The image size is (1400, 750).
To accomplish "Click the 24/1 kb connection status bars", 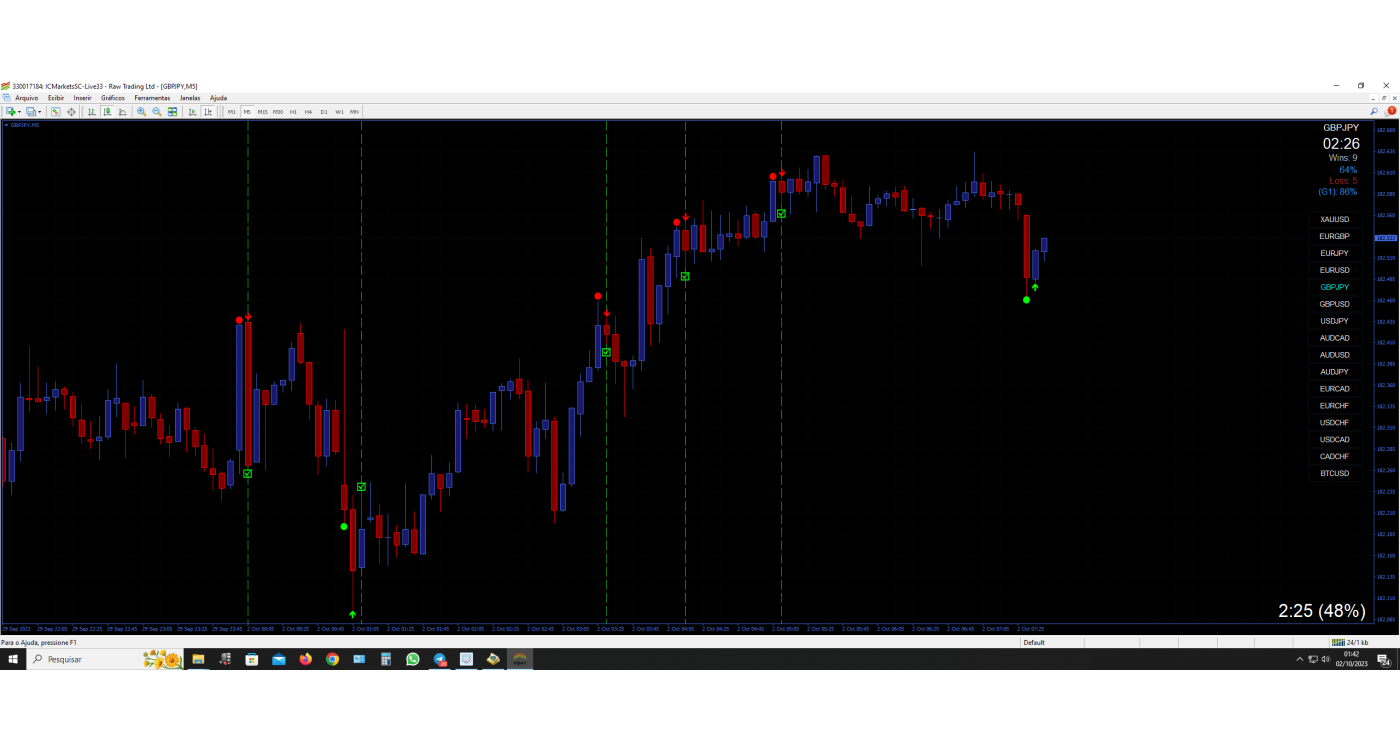I will click(x=1340, y=643).
